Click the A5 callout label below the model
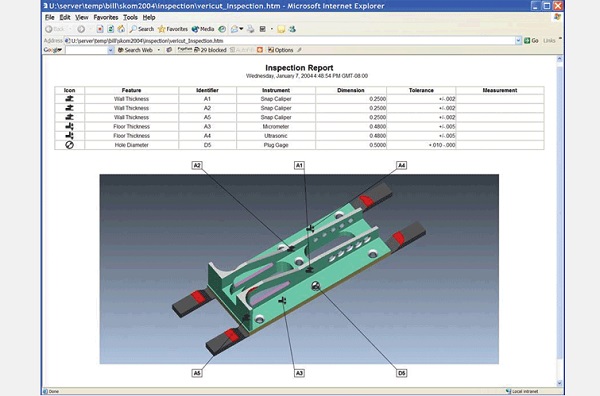 point(197,373)
